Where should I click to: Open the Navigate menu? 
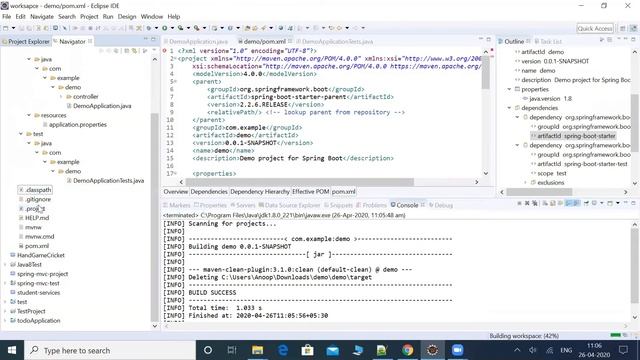(x=42, y=17)
